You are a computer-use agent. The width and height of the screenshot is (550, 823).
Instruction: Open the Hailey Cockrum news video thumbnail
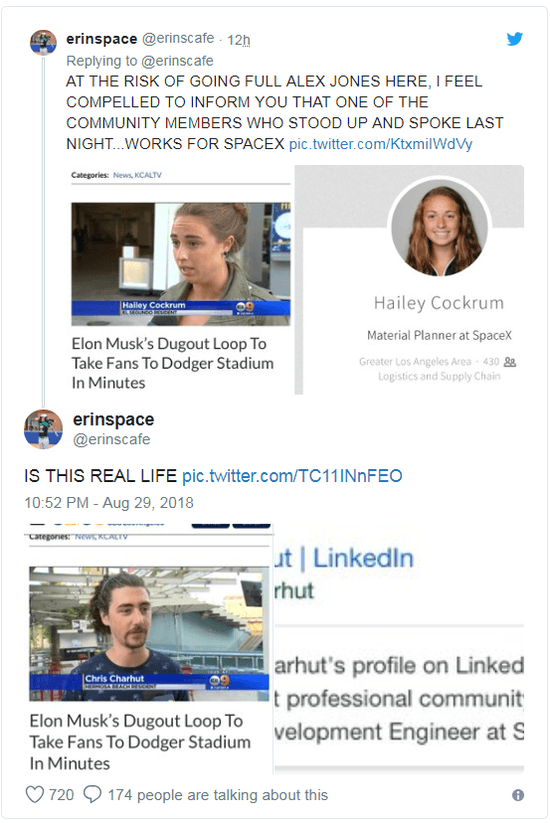[x=181, y=264]
